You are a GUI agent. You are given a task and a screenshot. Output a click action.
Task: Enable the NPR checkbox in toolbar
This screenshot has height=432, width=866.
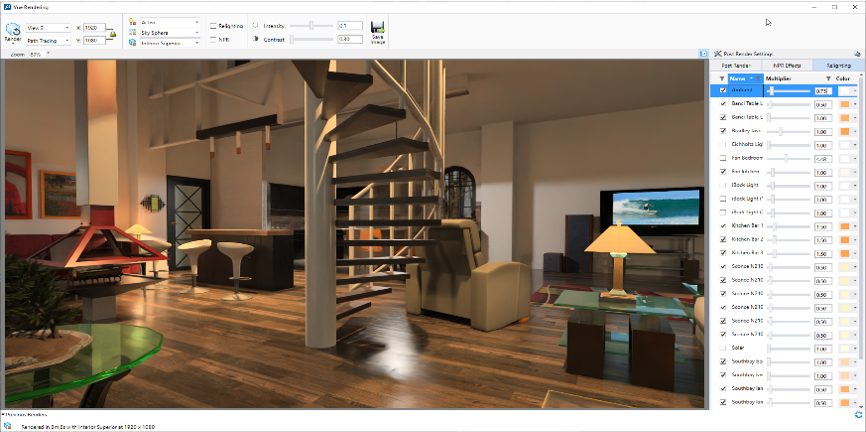coord(212,39)
